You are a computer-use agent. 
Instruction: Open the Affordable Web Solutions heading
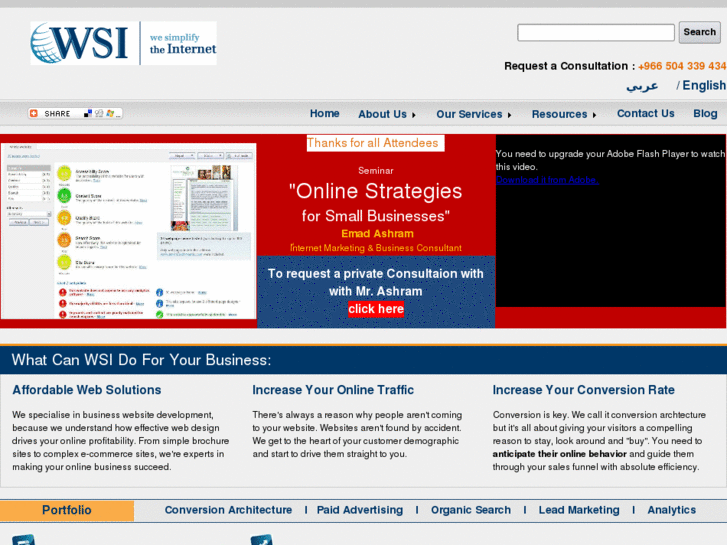coord(87,390)
